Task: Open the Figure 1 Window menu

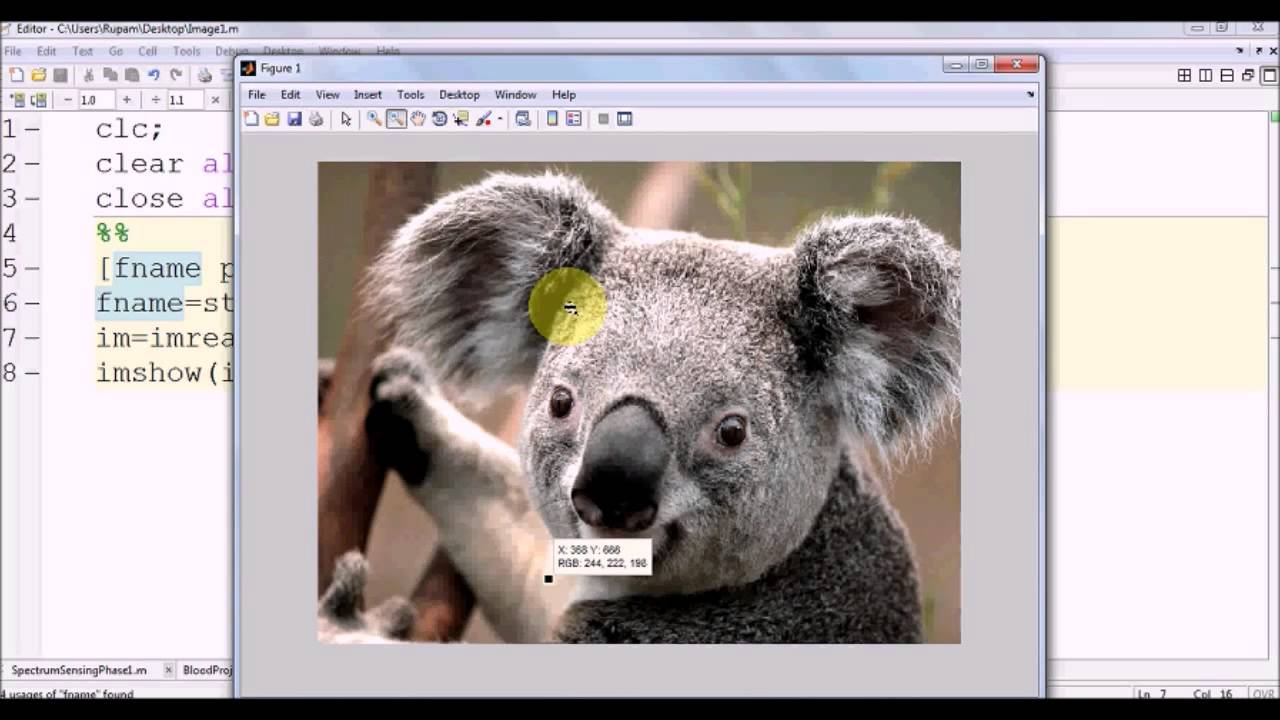Action: (516, 94)
